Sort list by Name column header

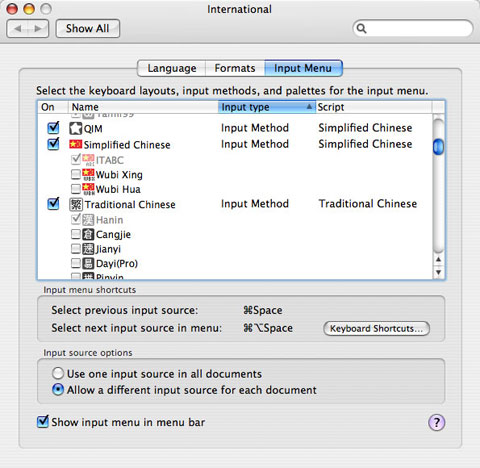pos(143,107)
